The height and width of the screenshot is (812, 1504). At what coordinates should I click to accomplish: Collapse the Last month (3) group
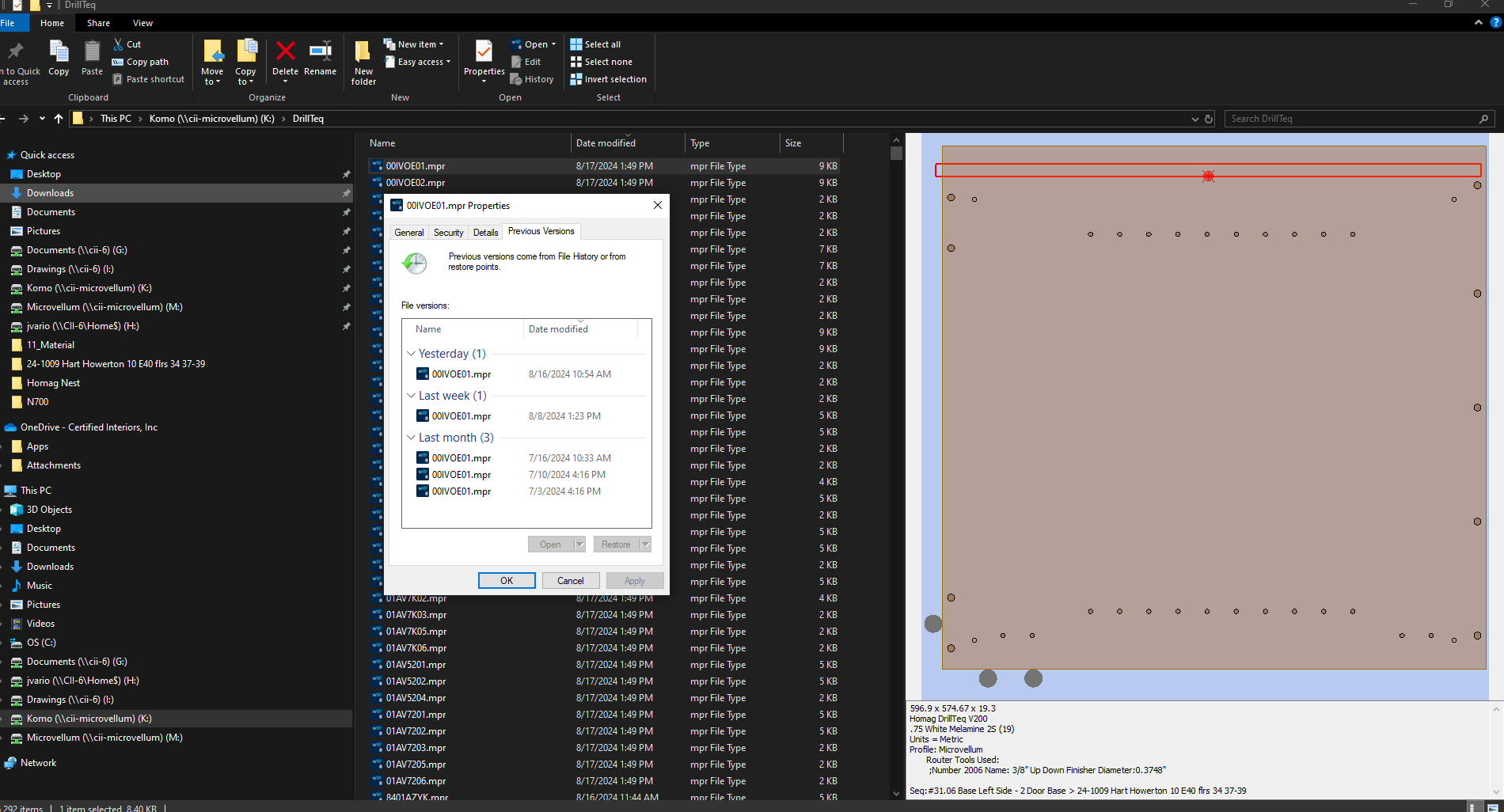[411, 438]
